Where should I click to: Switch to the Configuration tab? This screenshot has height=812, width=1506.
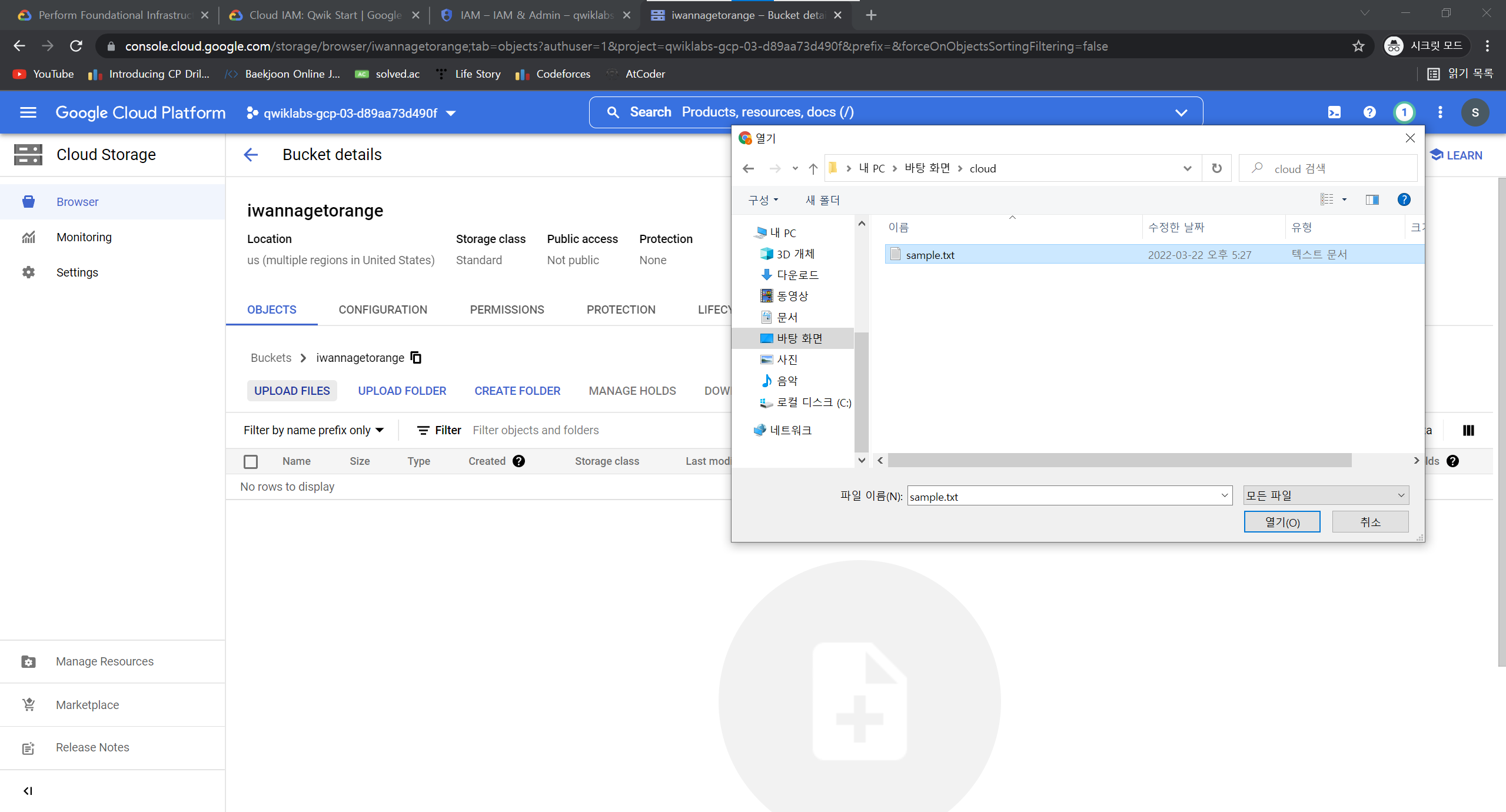pos(383,310)
